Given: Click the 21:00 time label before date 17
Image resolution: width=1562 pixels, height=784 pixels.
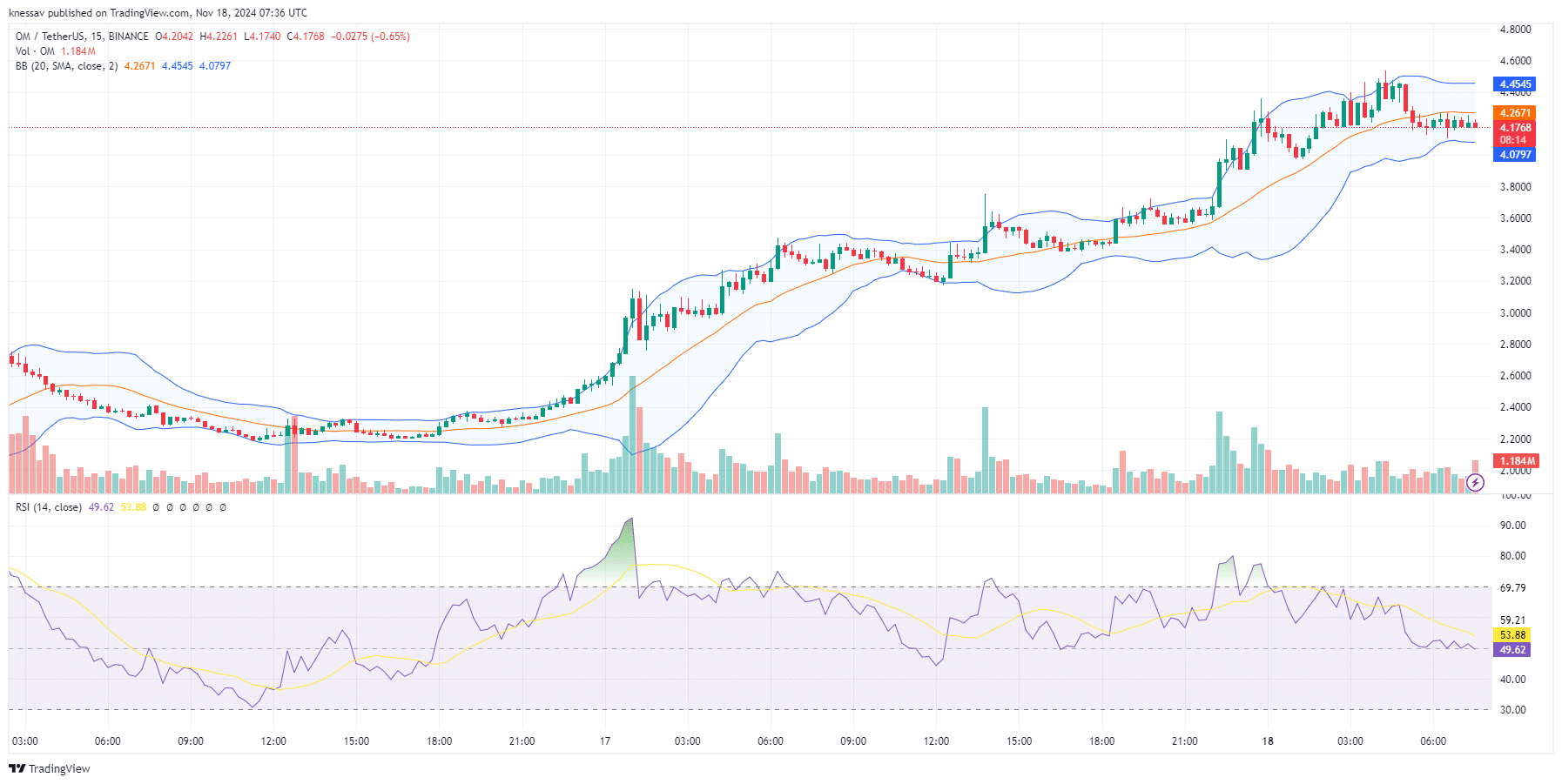Looking at the screenshot, I should pyautogui.click(x=522, y=741).
